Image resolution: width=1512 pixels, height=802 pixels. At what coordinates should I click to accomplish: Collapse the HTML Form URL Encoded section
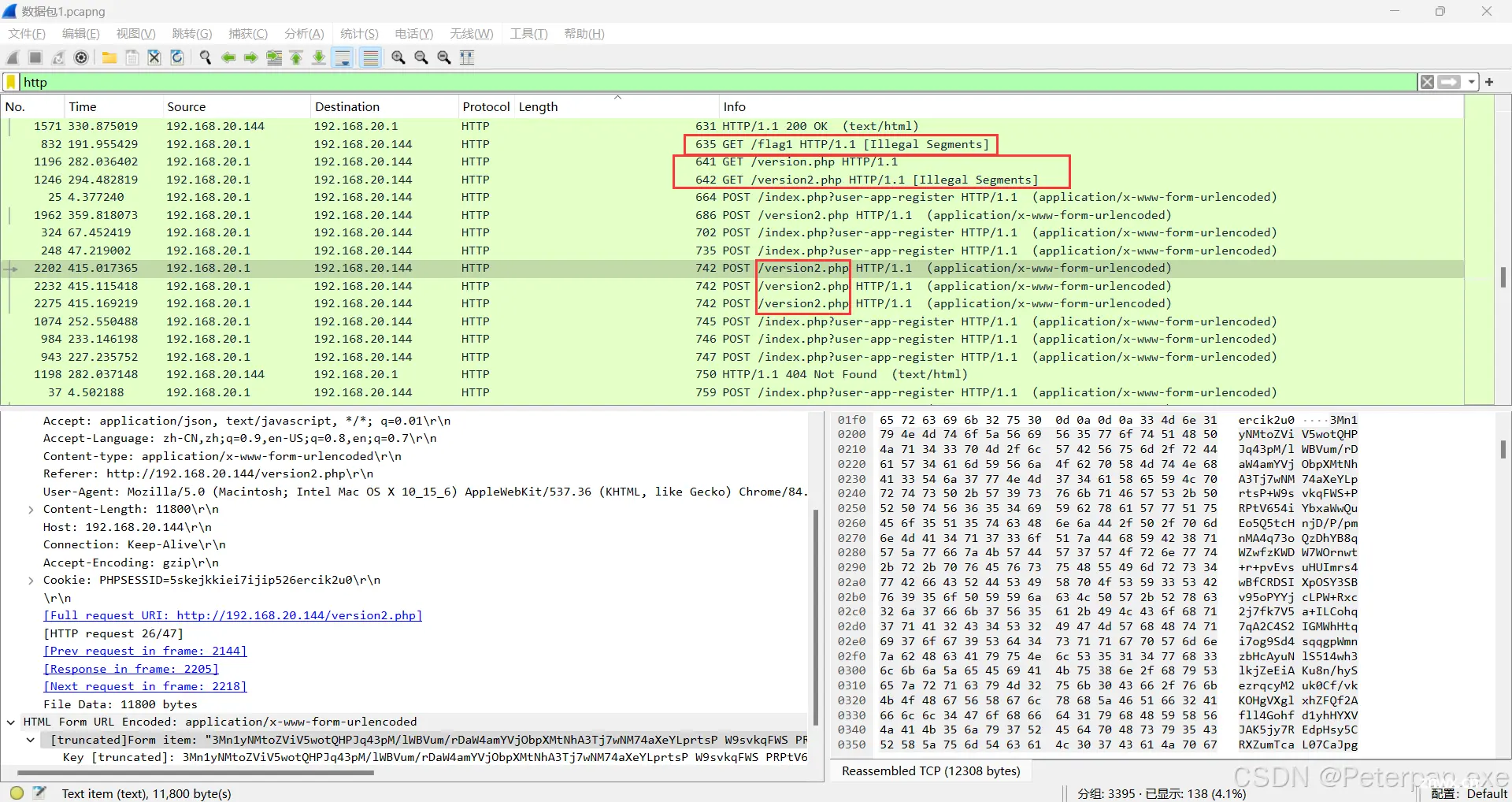point(11,722)
